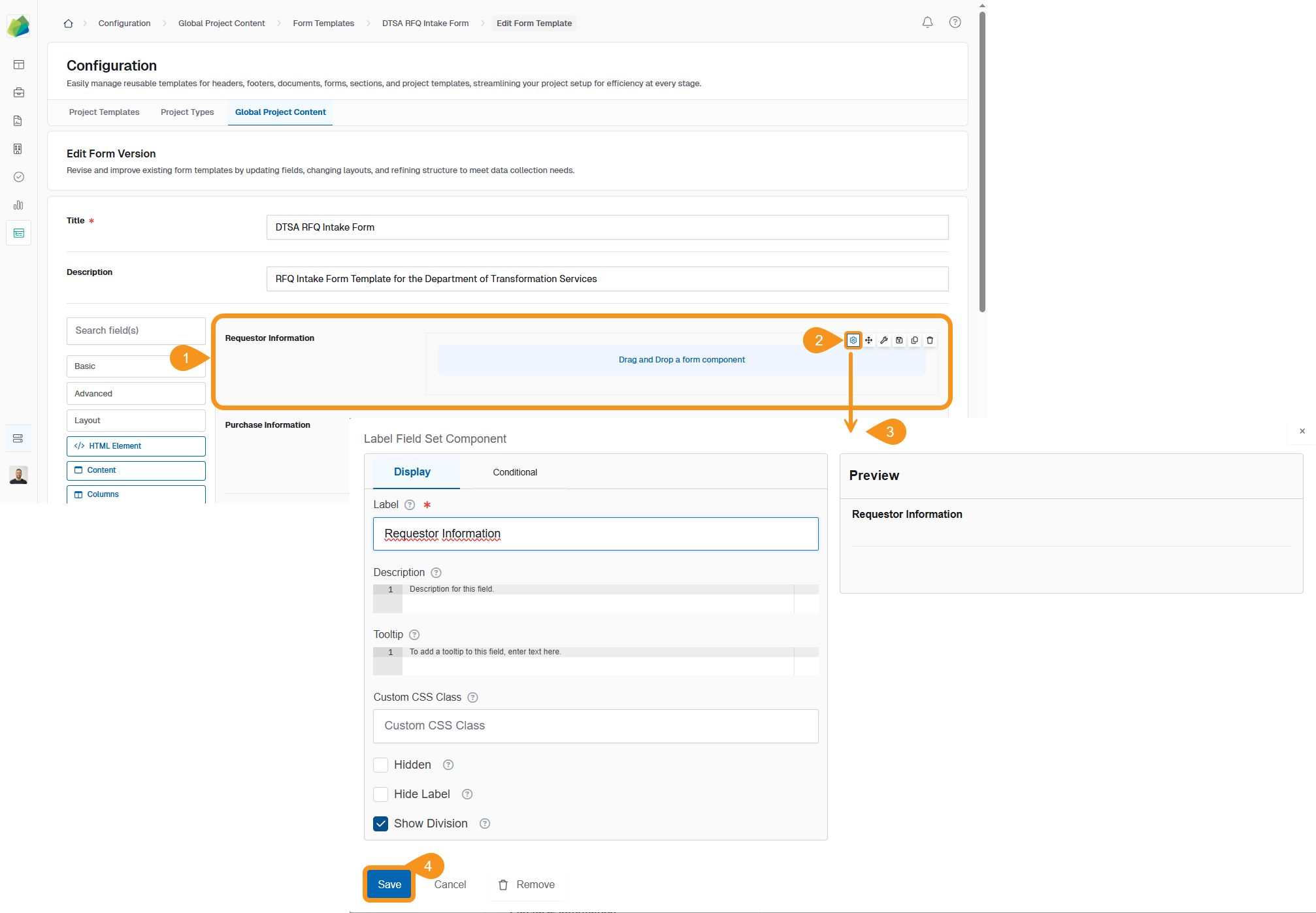Click the Label help question icon
The height and width of the screenshot is (913, 1316).
(x=410, y=505)
